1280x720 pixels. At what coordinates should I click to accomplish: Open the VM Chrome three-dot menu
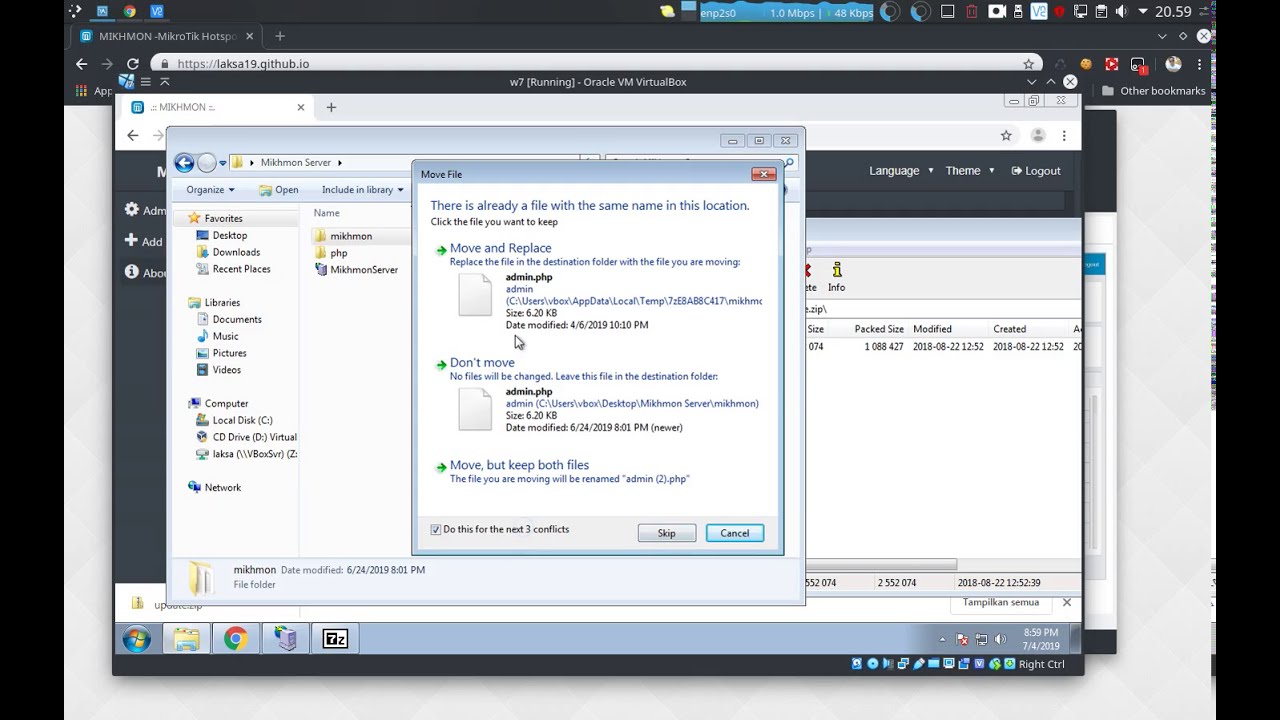(x=1064, y=135)
